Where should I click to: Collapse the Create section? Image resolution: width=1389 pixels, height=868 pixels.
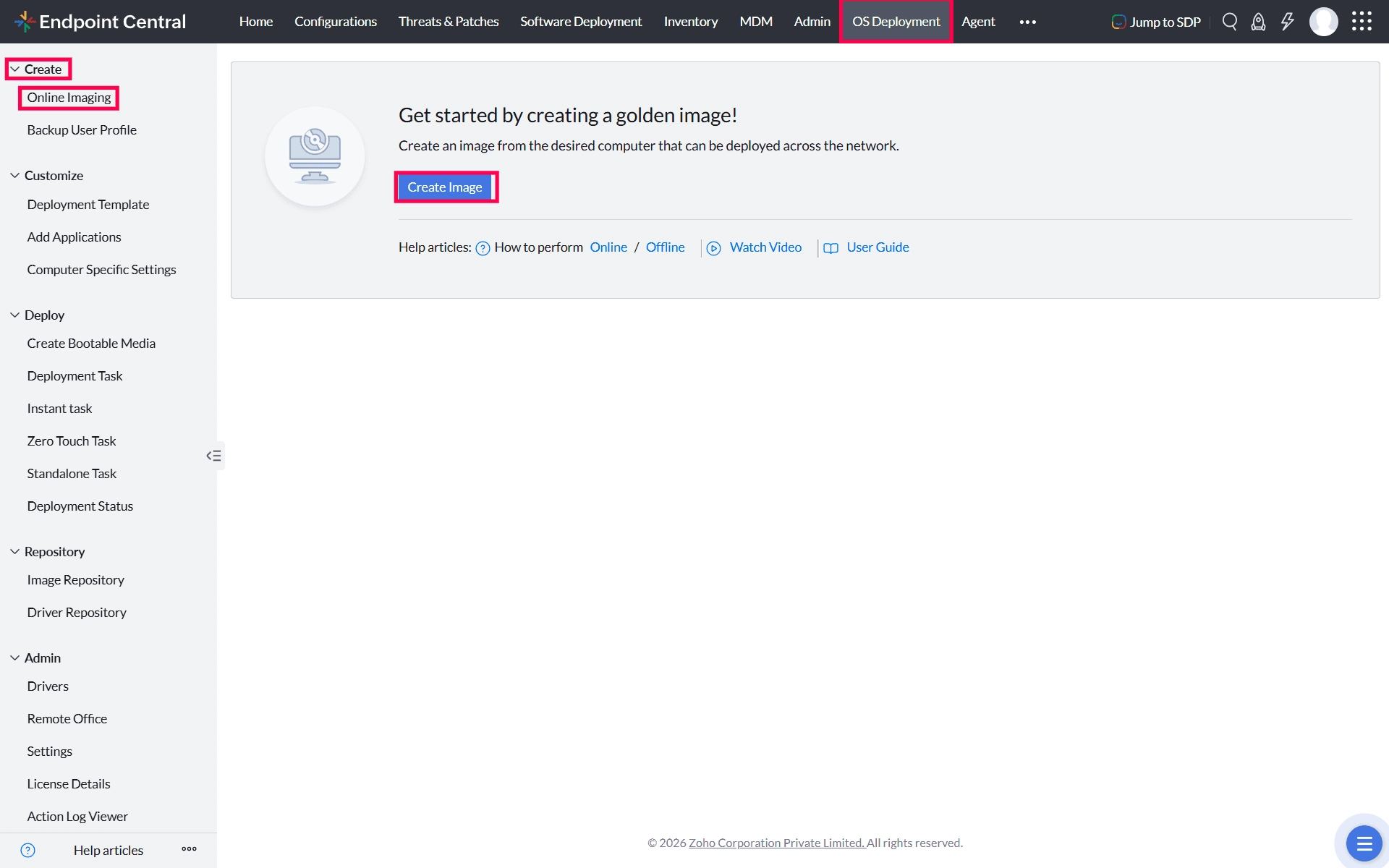[x=14, y=69]
